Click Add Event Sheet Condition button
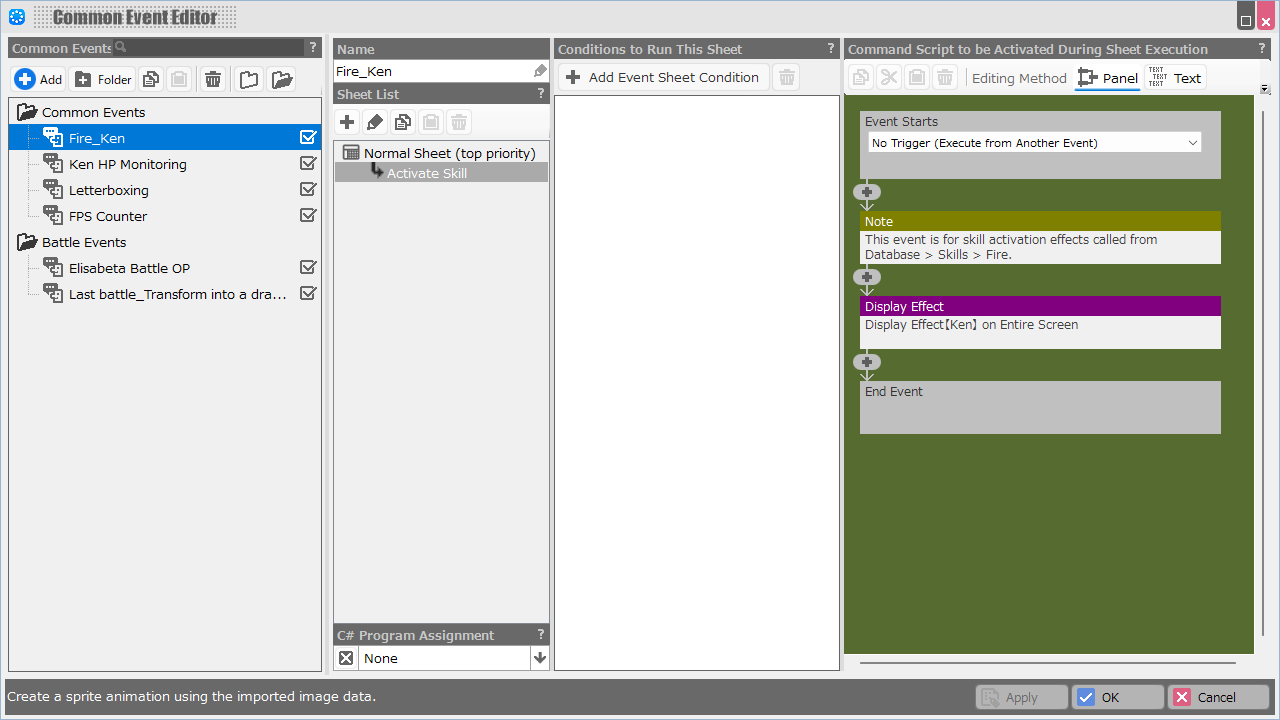The image size is (1280, 720). tap(663, 78)
